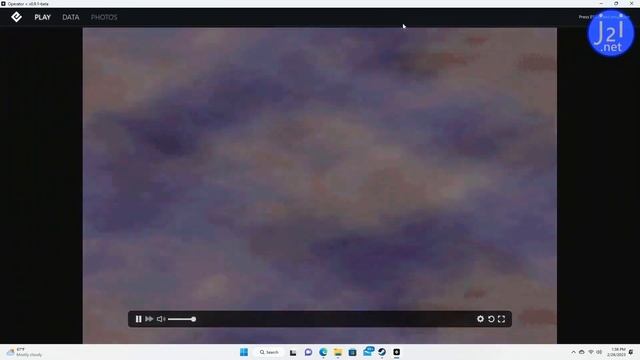Viewport: 640px width, 360px height.
Task: Toggle fullscreen mode in player
Action: pyautogui.click(x=501, y=319)
